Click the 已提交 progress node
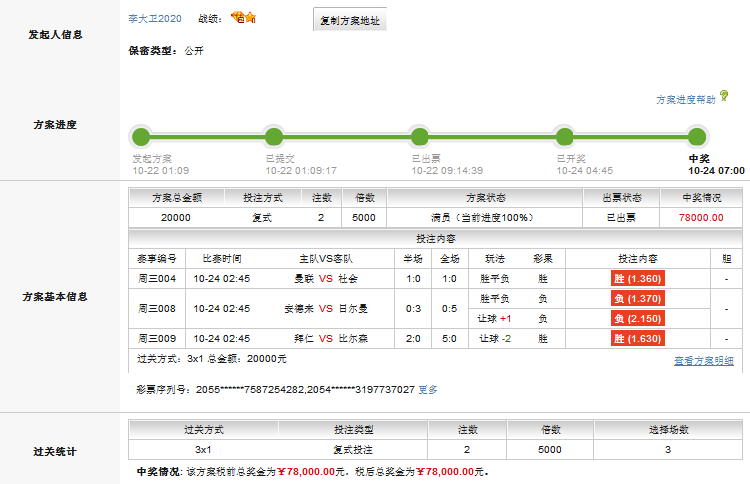 (x=273, y=137)
